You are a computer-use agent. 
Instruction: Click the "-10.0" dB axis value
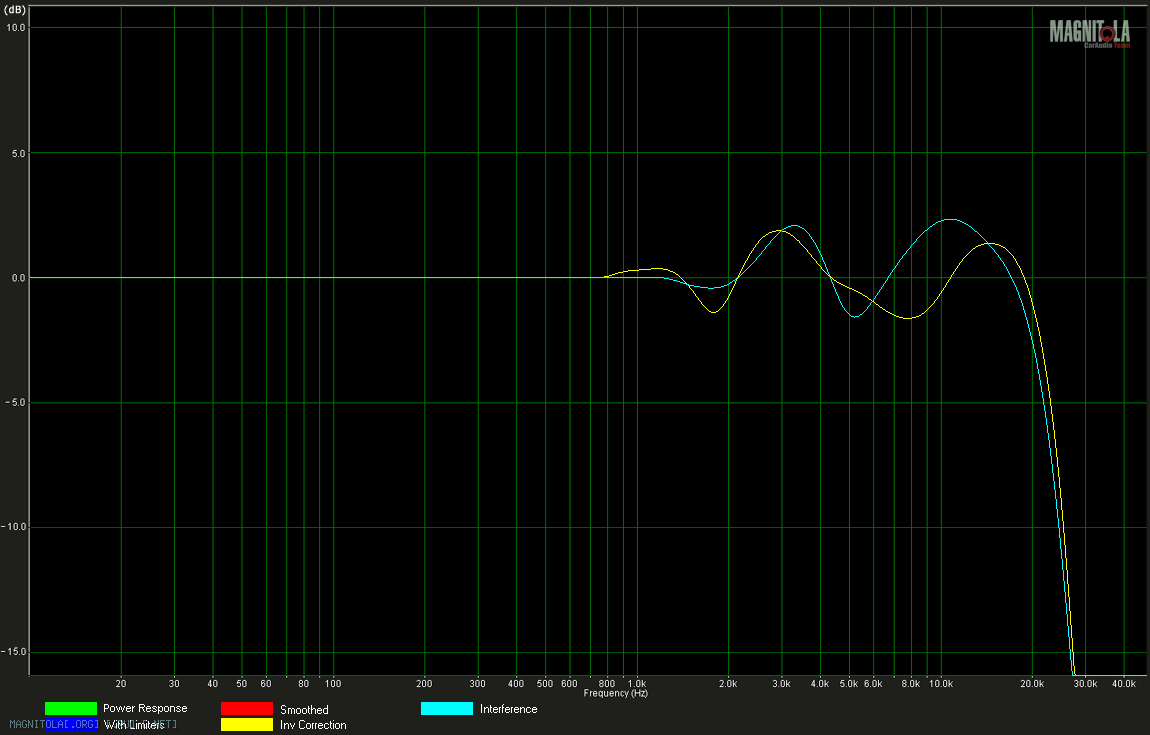point(13,527)
